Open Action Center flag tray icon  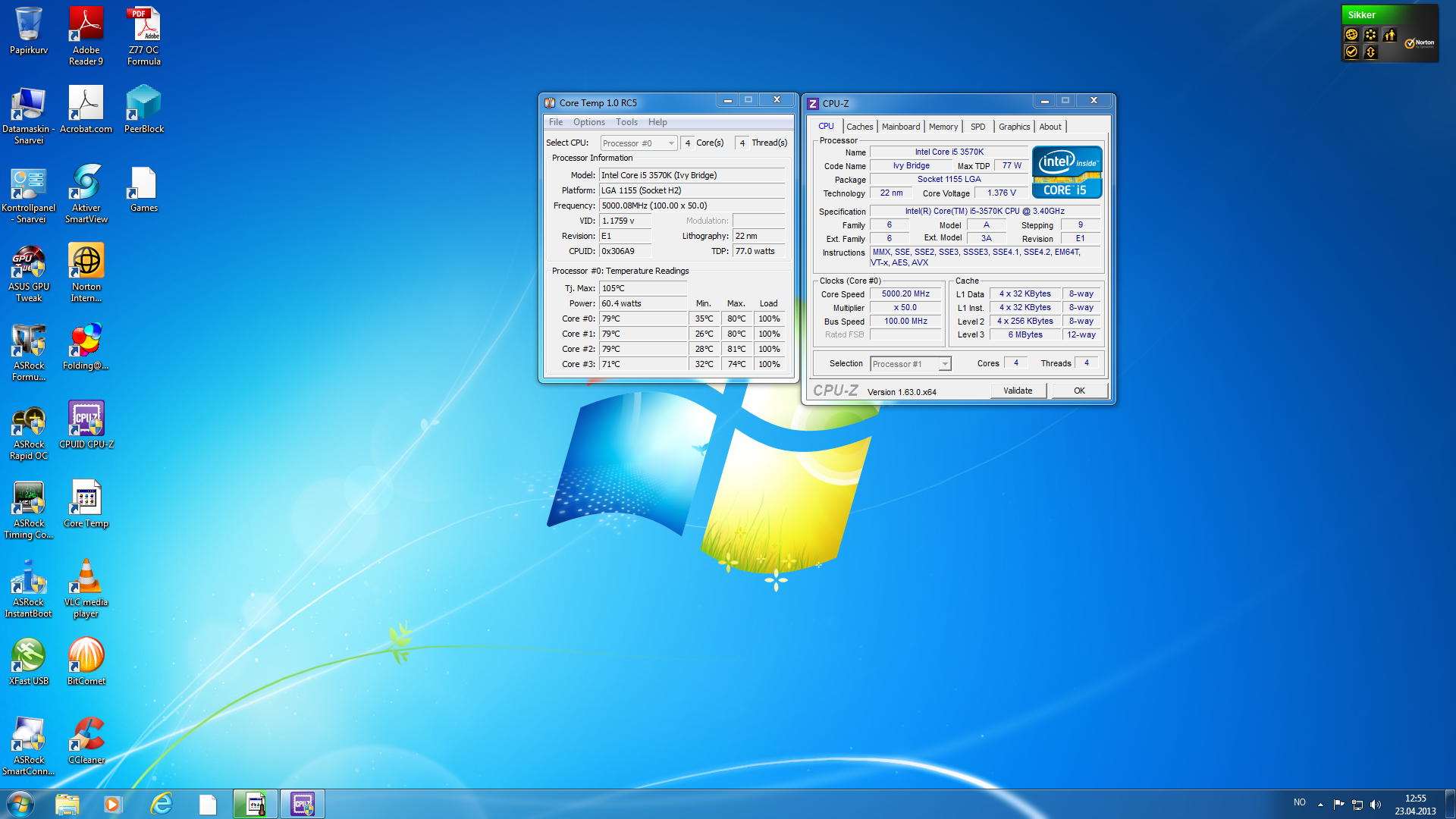[x=1338, y=804]
